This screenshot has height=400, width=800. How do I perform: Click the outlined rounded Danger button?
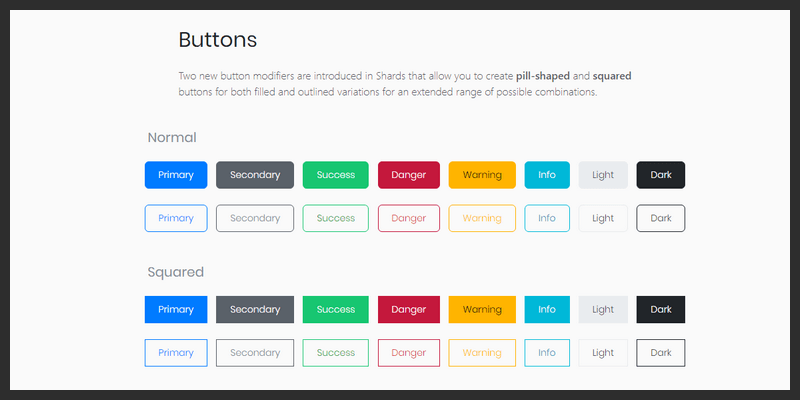[x=408, y=218]
